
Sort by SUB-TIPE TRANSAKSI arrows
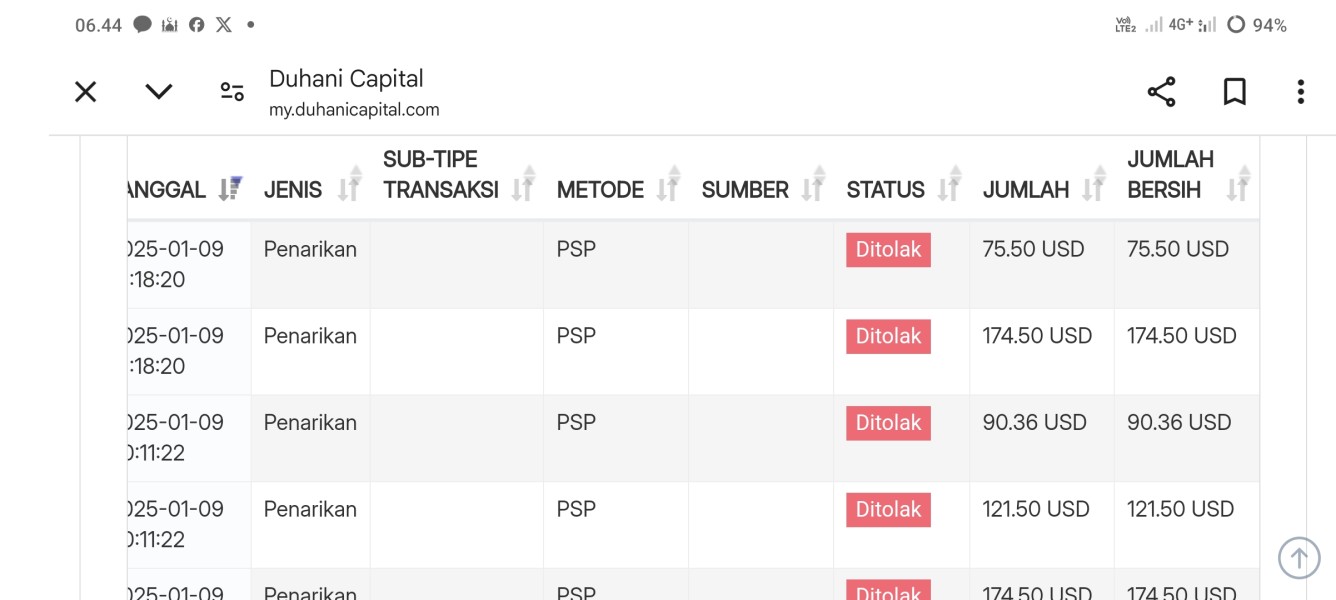point(522,183)
